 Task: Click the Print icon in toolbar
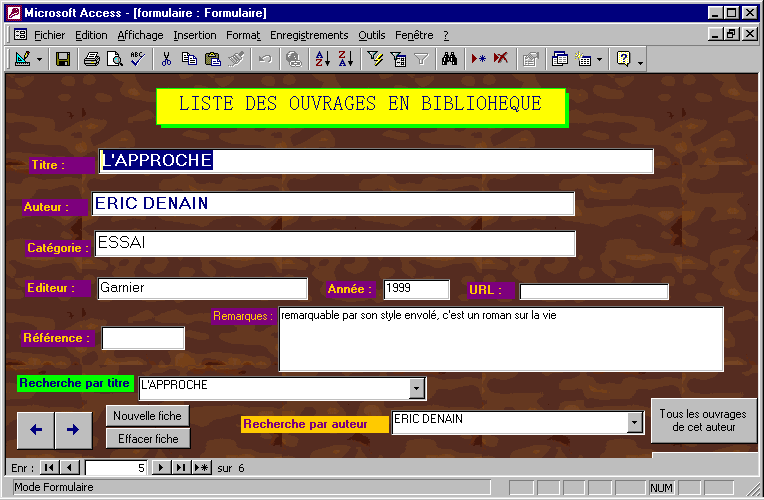[92, 59]
